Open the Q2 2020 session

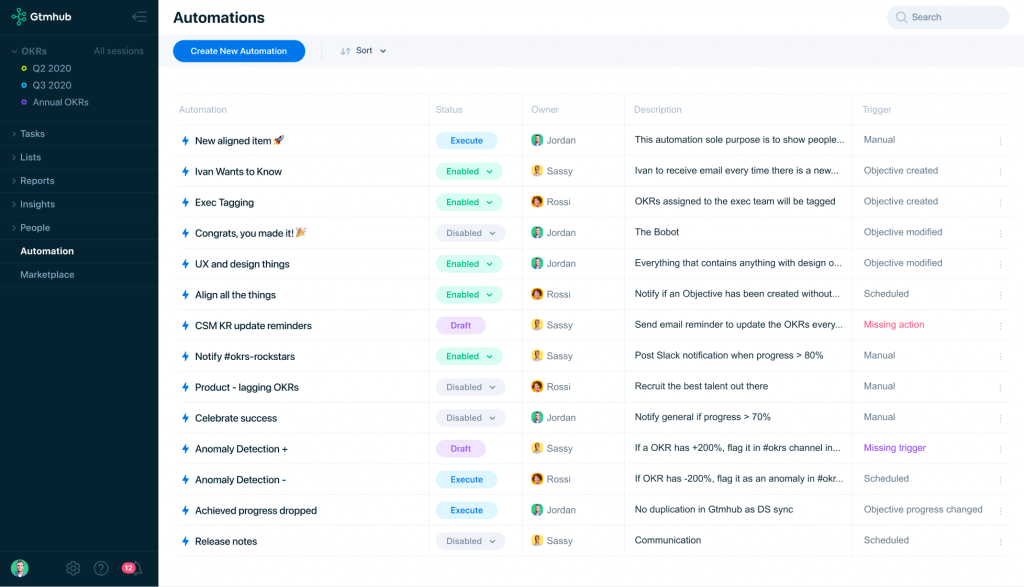coord(52,69)
